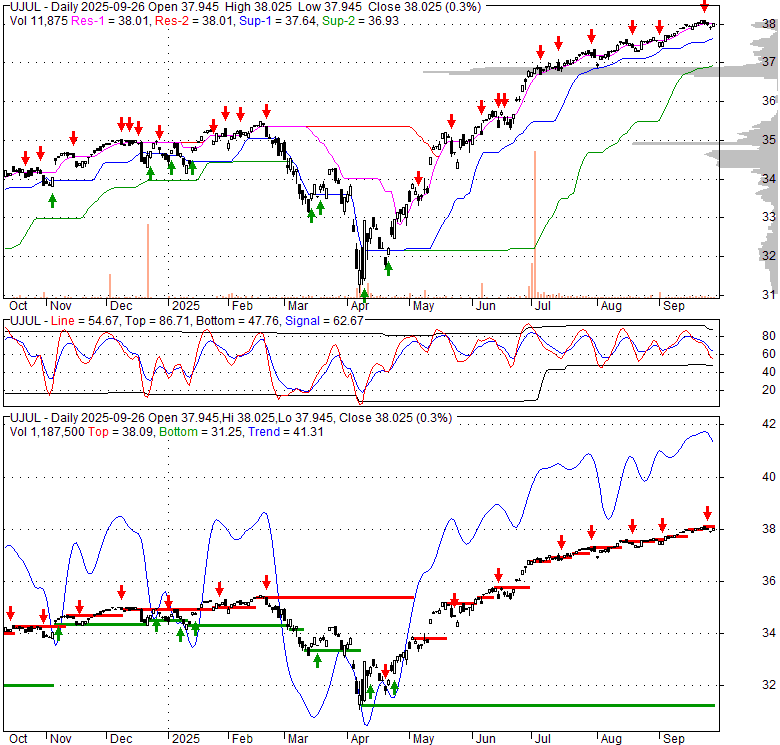
Task: Select the 'Signal = 62.67' oscillator label
Action: [x=324, y=321]
